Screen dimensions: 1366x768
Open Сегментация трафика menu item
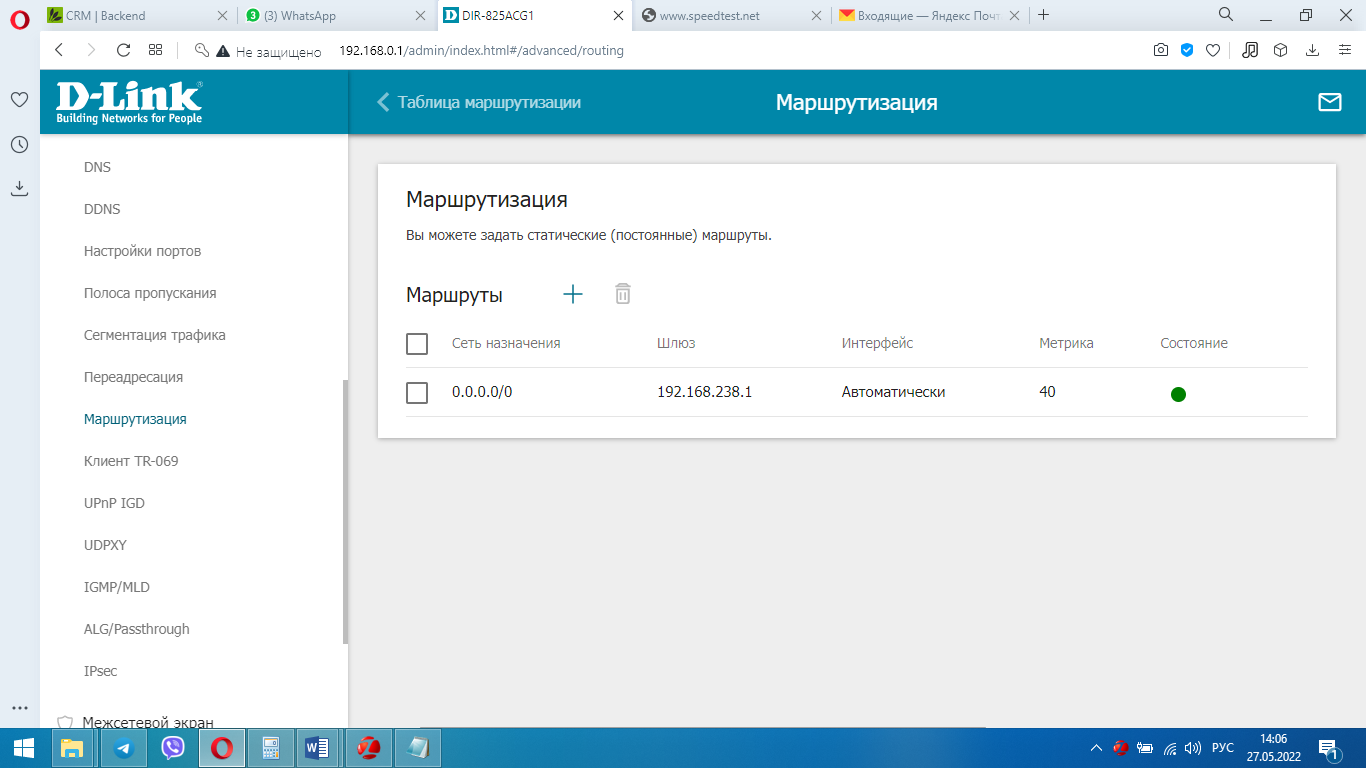click(x=155, y=335)
